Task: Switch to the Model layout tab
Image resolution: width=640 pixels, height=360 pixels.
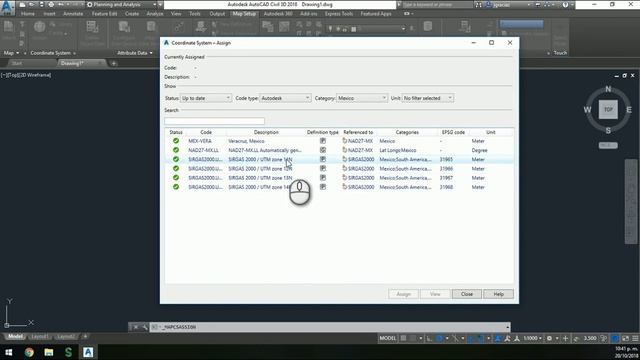Action: tap(16, 336)
